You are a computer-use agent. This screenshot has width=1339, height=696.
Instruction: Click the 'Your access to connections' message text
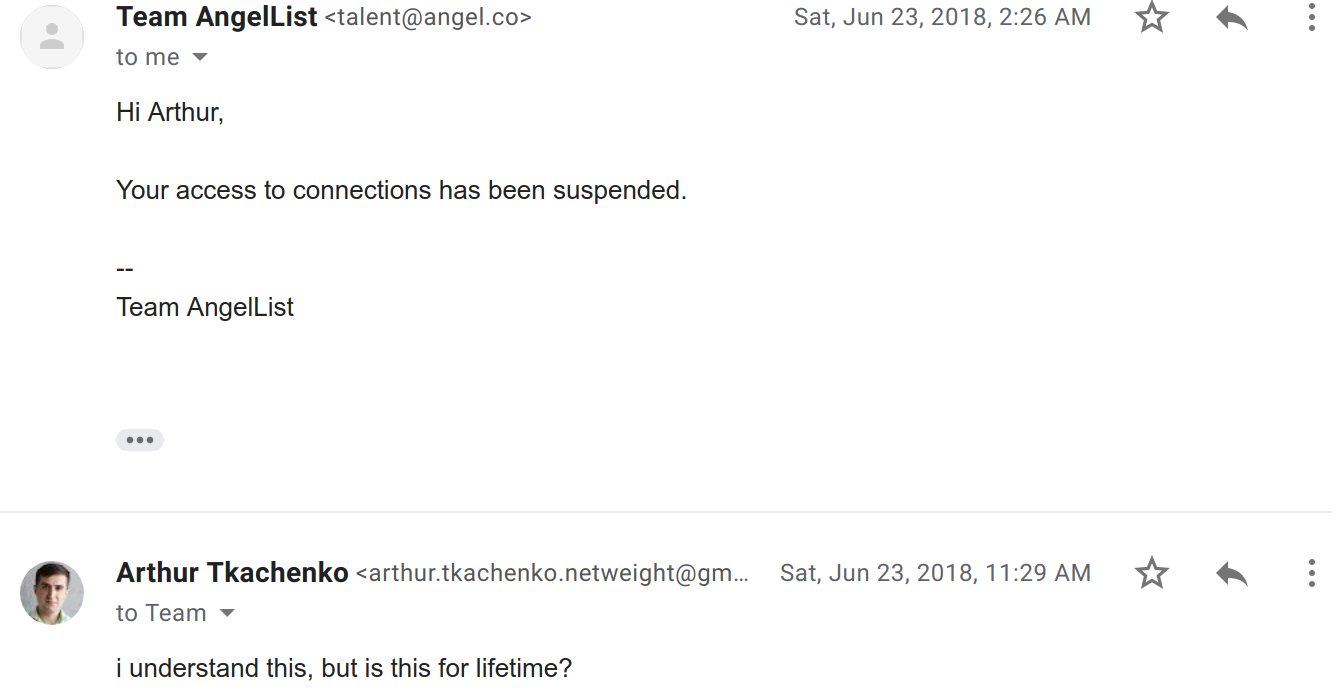(x=401, y=190)
